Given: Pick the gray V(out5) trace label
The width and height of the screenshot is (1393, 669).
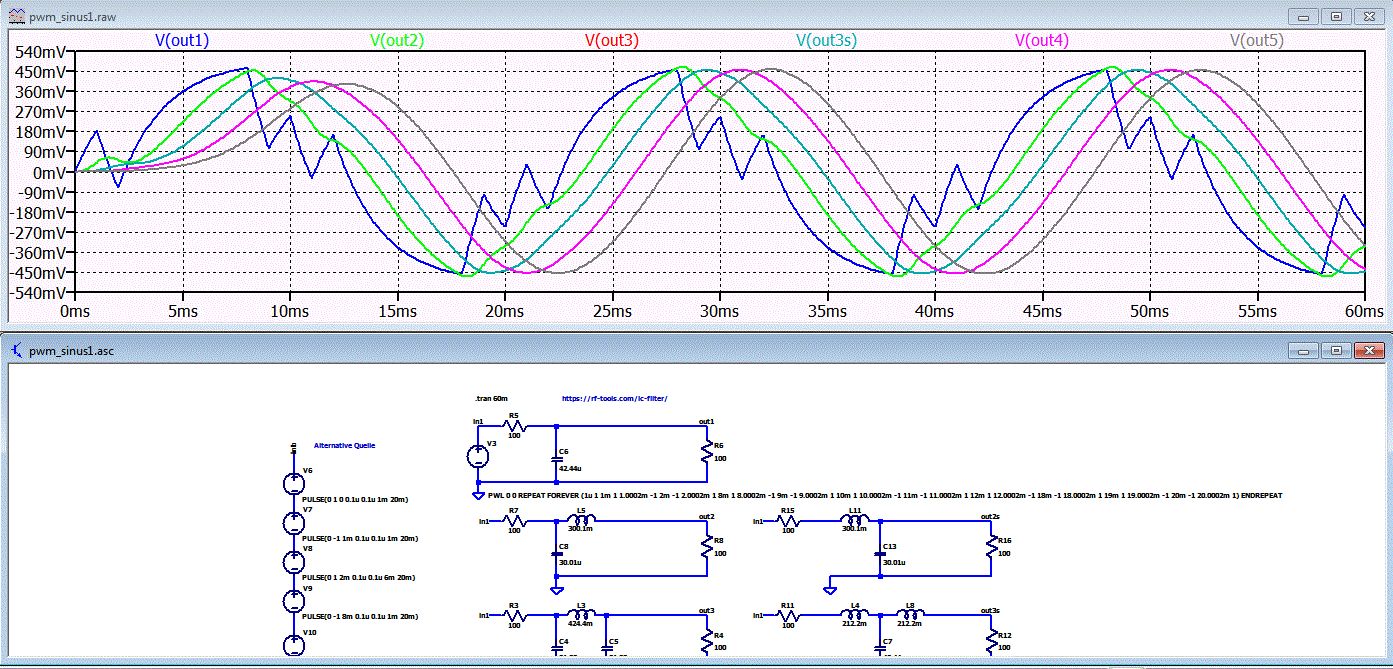Looking at the screenshot, I should [x=1256, y=41].
